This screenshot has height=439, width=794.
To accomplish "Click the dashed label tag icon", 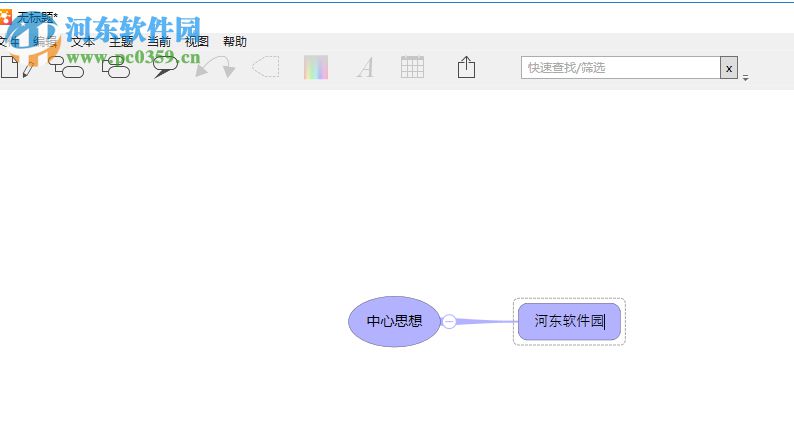I will [x=266, y=67].
